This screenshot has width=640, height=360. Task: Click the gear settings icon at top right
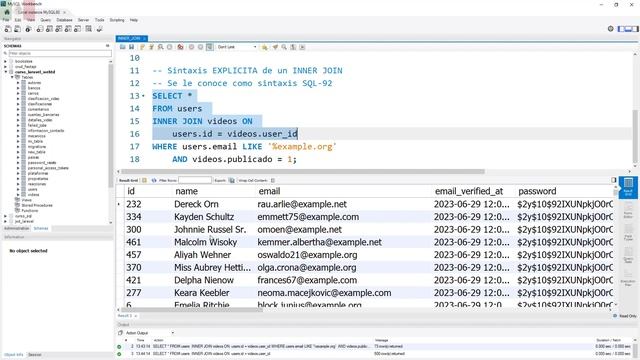611,29
